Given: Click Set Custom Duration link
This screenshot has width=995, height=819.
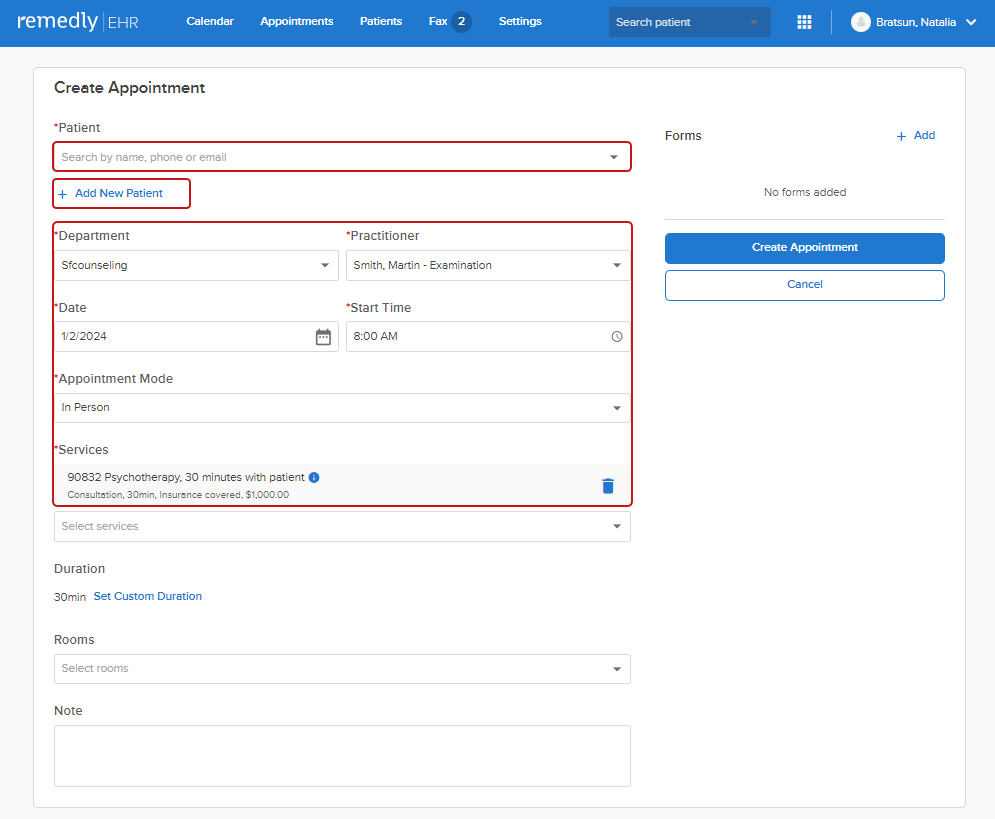Looking at the screenshot, I should tap(148, 596).
